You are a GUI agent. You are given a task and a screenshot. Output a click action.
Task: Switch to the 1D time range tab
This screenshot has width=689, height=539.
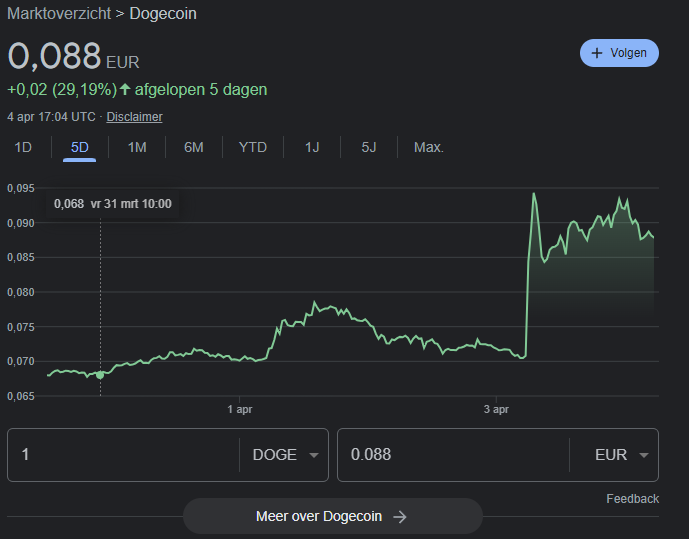pyautogui.click(x=23, y=147)
